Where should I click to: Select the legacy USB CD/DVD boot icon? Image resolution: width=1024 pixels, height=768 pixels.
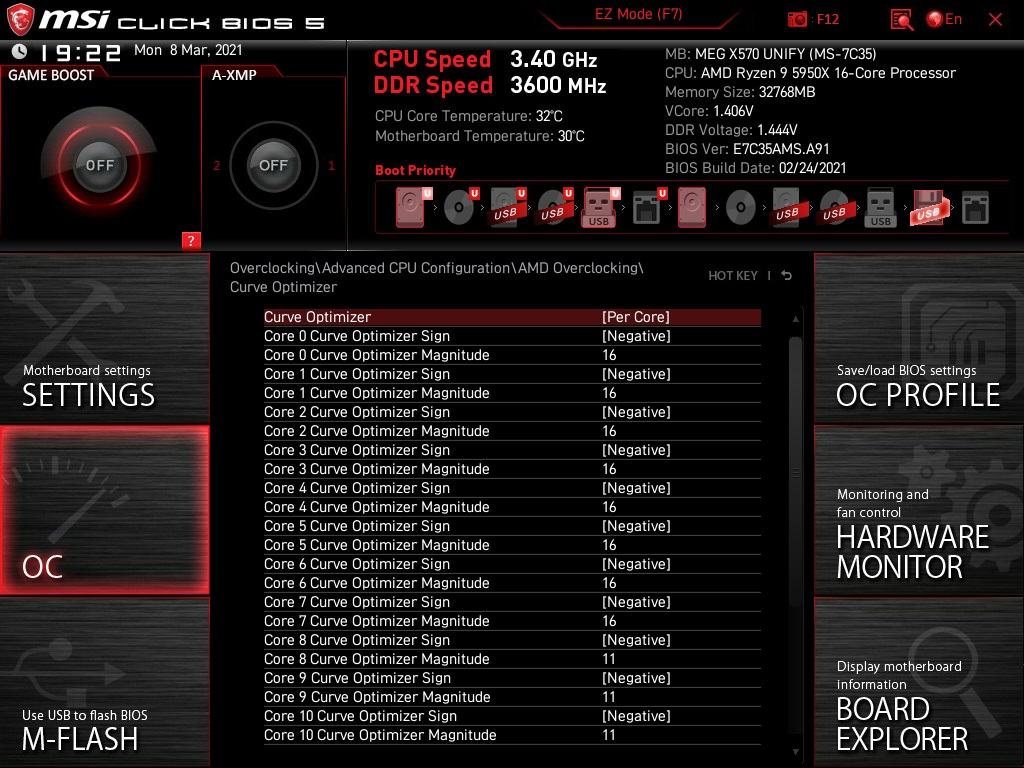tap(835, 207)
